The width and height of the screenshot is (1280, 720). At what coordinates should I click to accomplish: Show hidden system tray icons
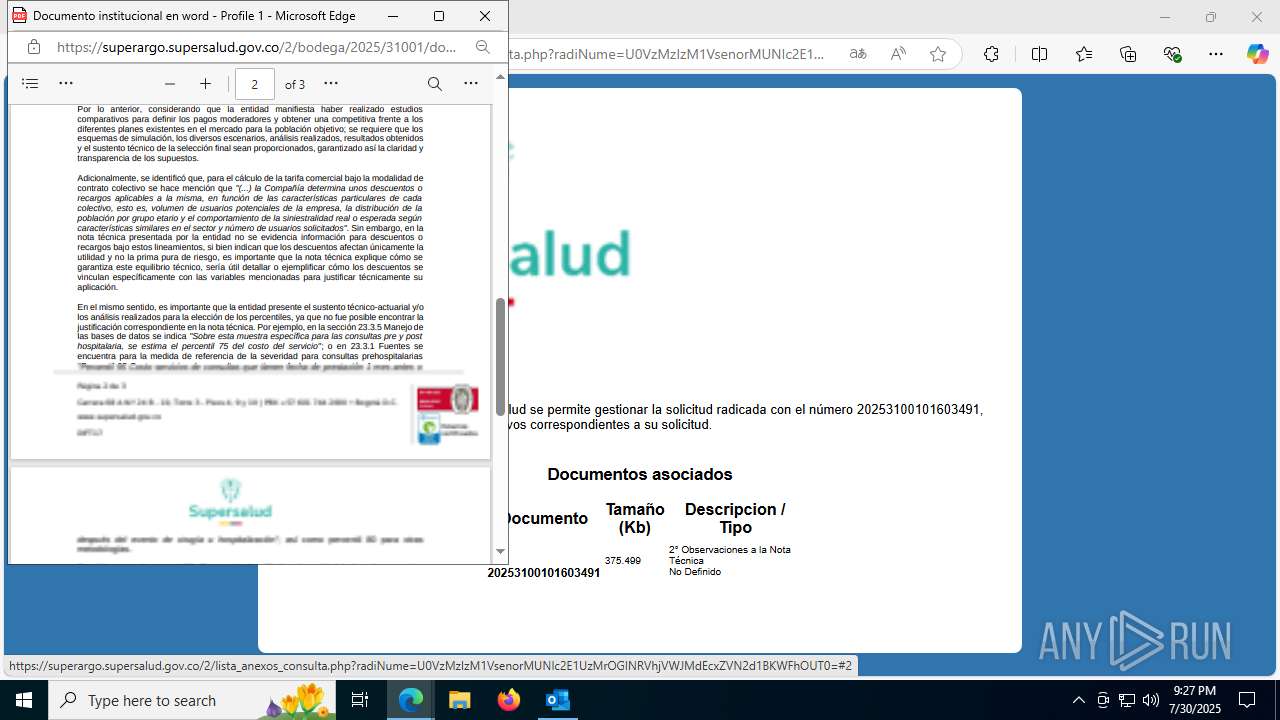click(x=1078, y=700)
